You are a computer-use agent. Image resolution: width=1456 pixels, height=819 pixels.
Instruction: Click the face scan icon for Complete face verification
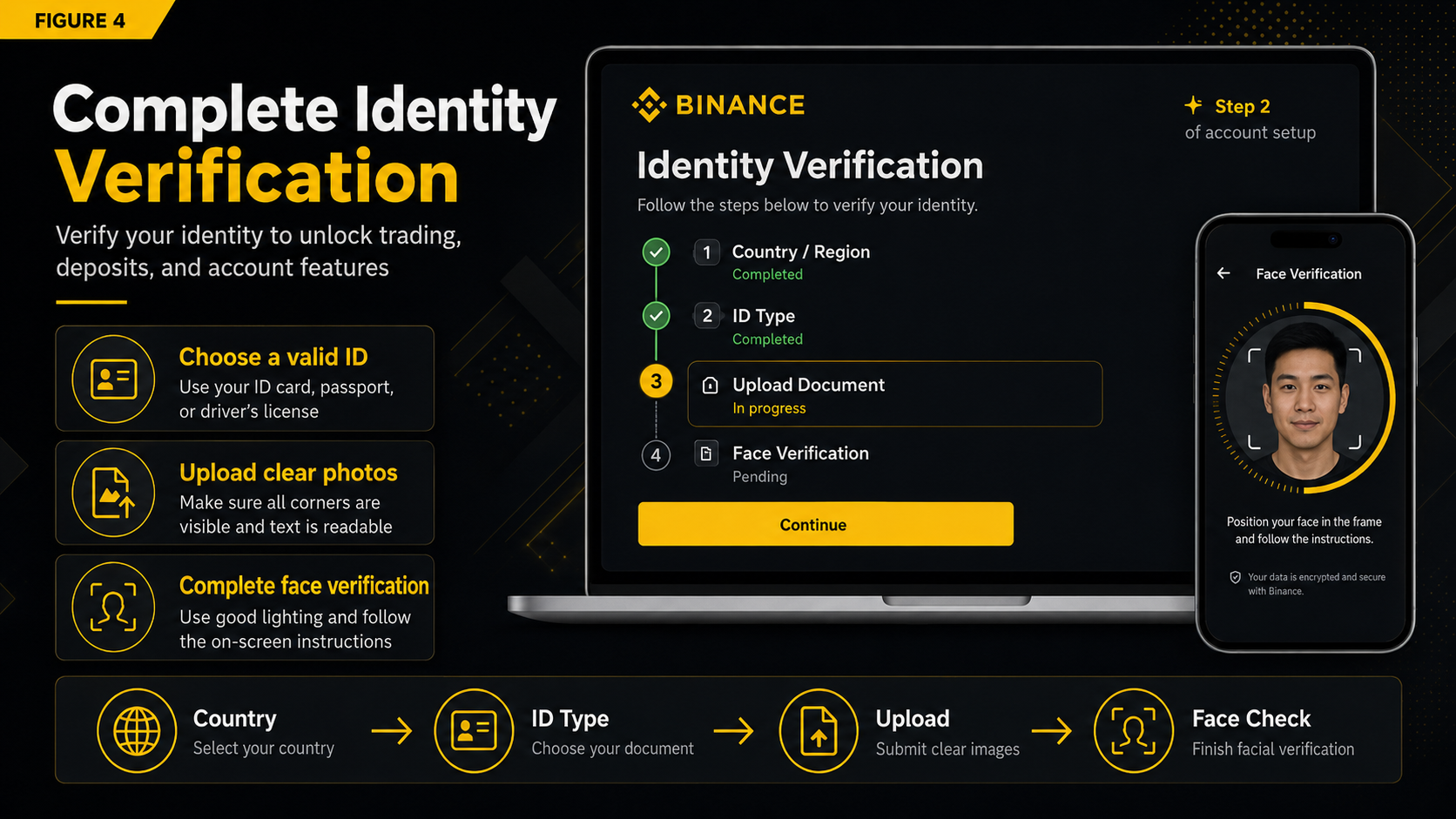tap(114, 607)
